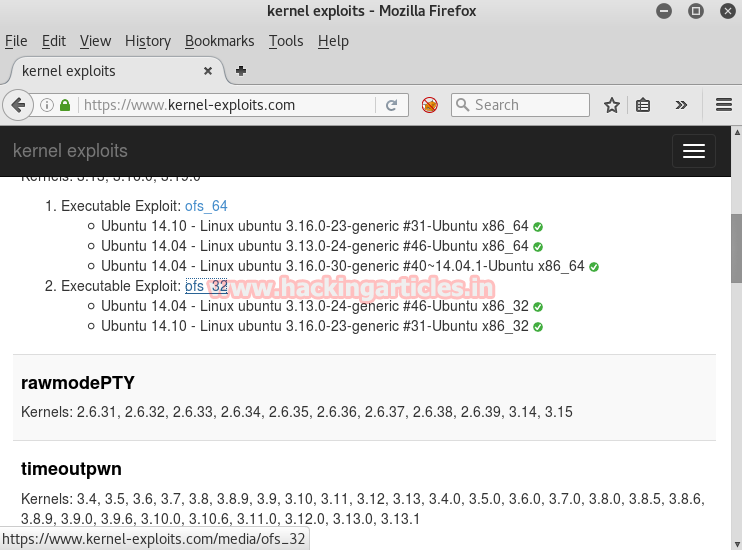Expand more toolbar tools chevron

click(681, 105)
